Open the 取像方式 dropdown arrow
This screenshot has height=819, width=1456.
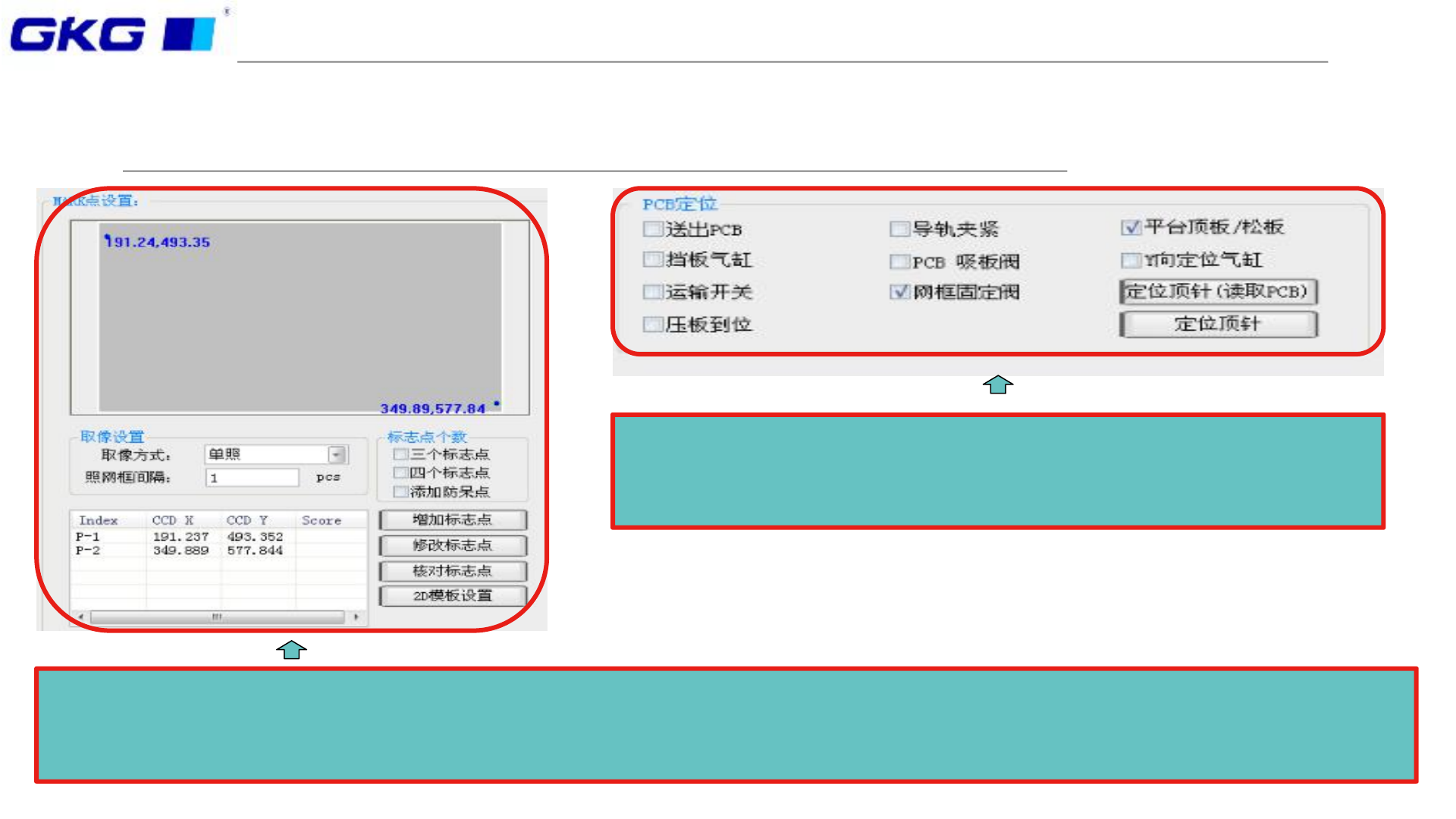tap(337, 454)
